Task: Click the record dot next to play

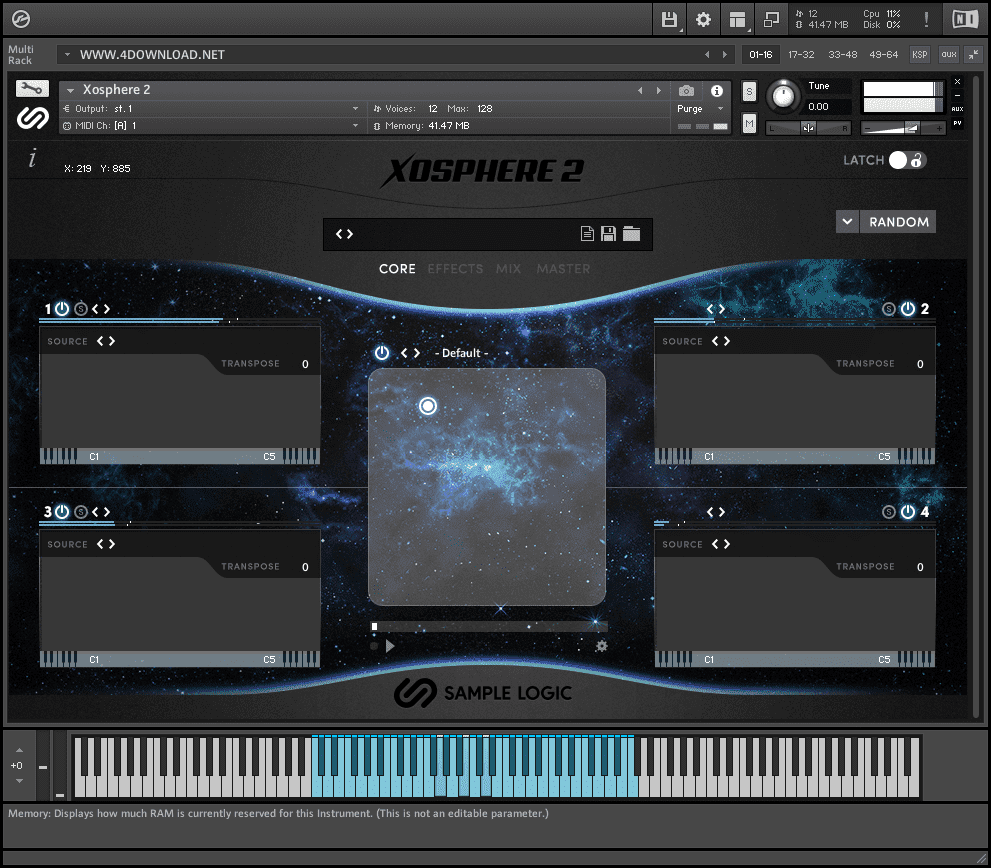Action: 374,646
